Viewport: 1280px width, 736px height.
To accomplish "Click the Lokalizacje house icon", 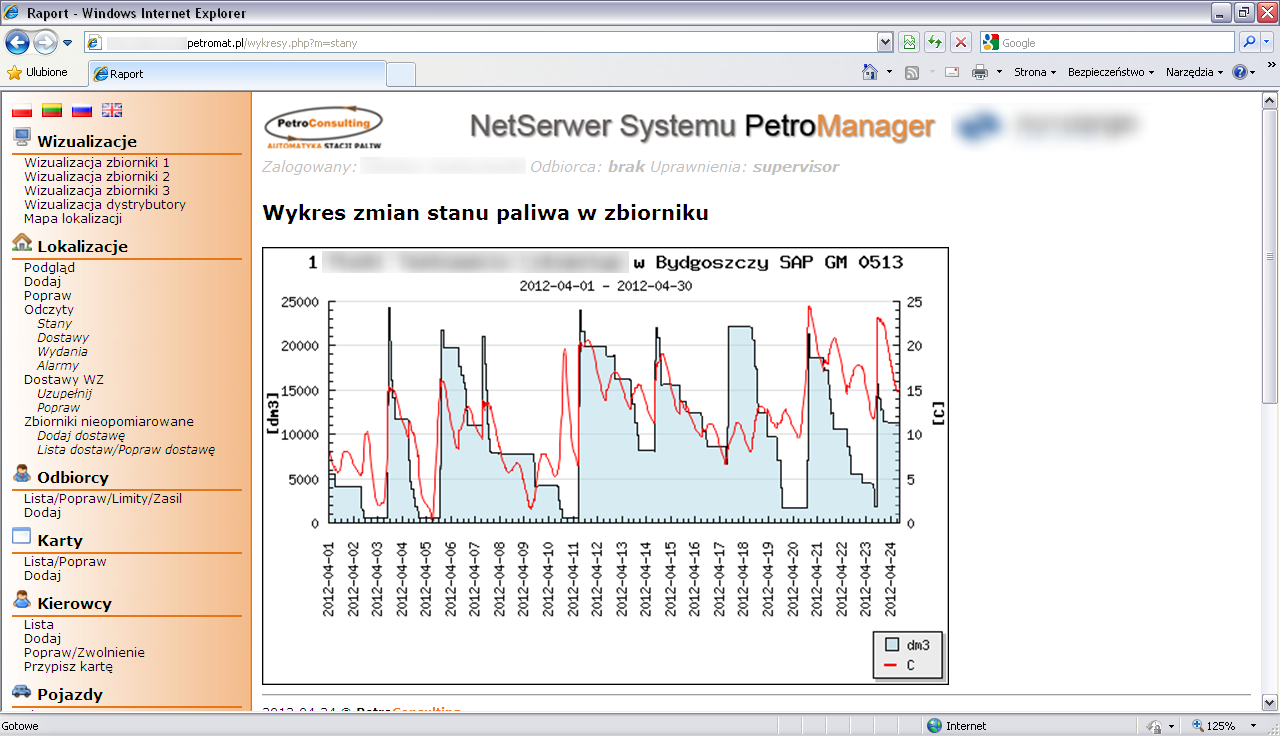I will pos(22,243).
